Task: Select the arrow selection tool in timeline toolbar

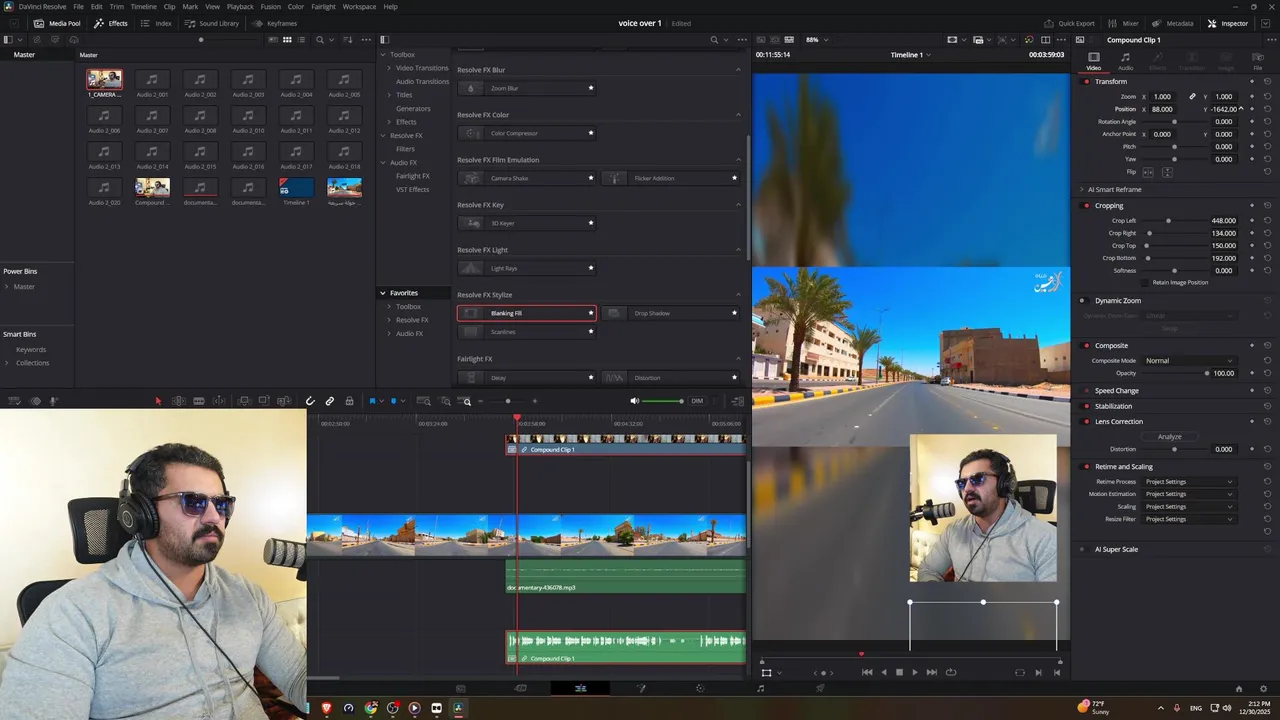Action: tap(158, 401)
